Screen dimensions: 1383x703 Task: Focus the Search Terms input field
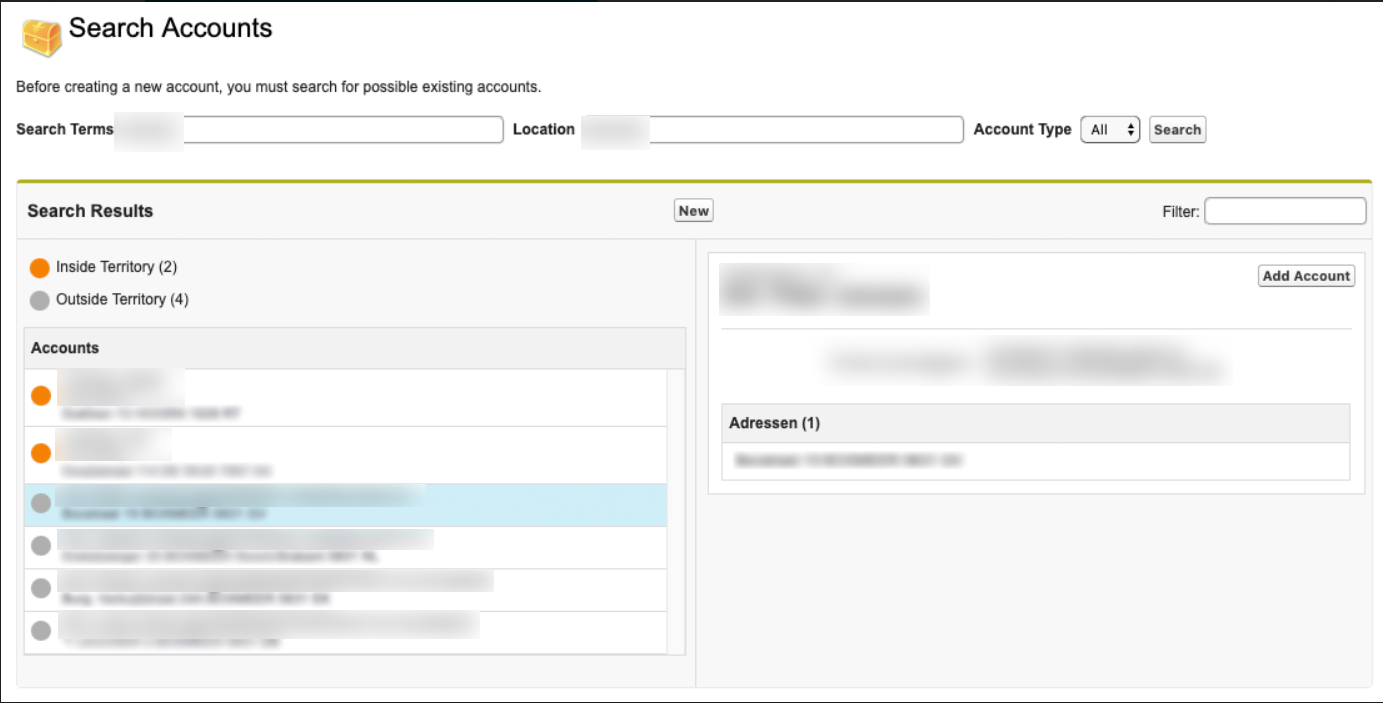[342, 130]
